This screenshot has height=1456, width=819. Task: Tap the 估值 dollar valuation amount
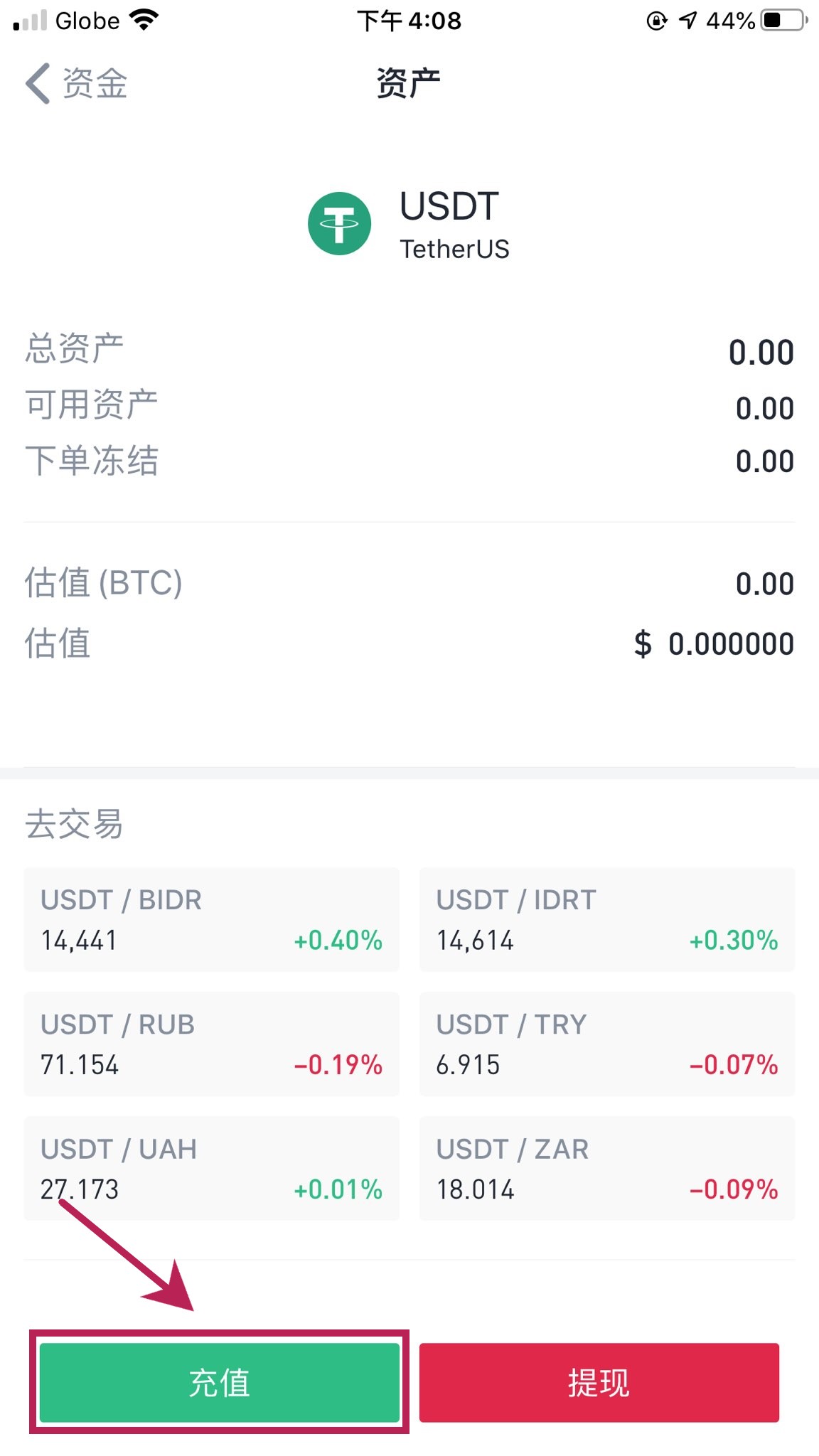point(714,644)
